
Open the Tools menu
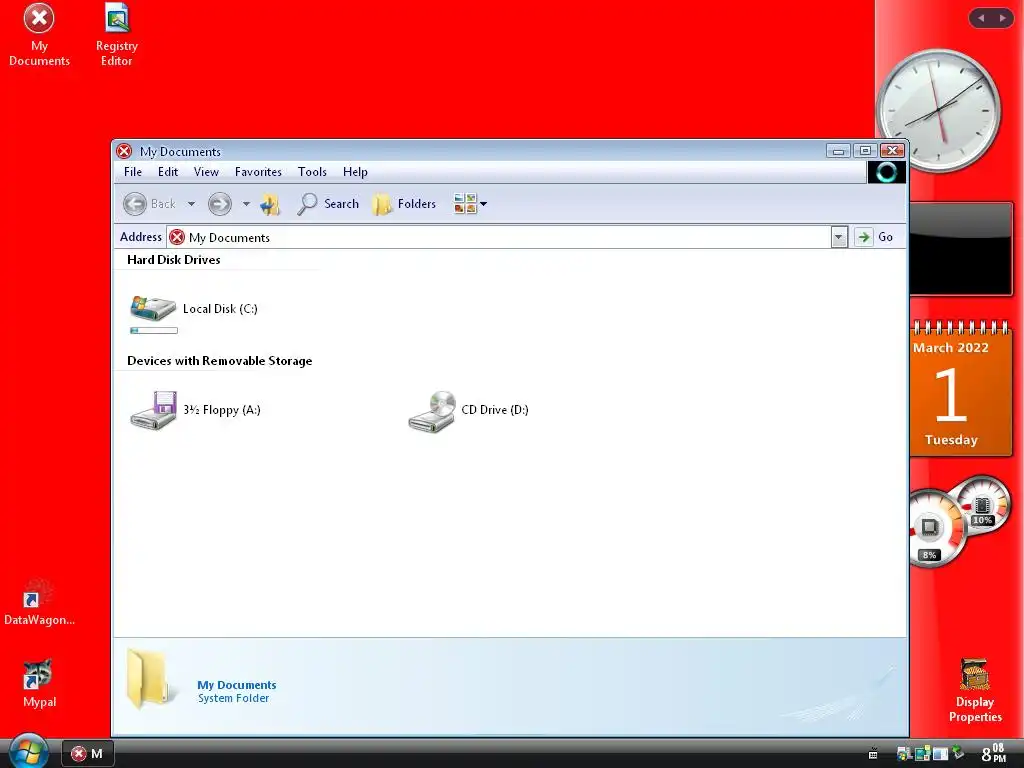click(x=312, y=172)
